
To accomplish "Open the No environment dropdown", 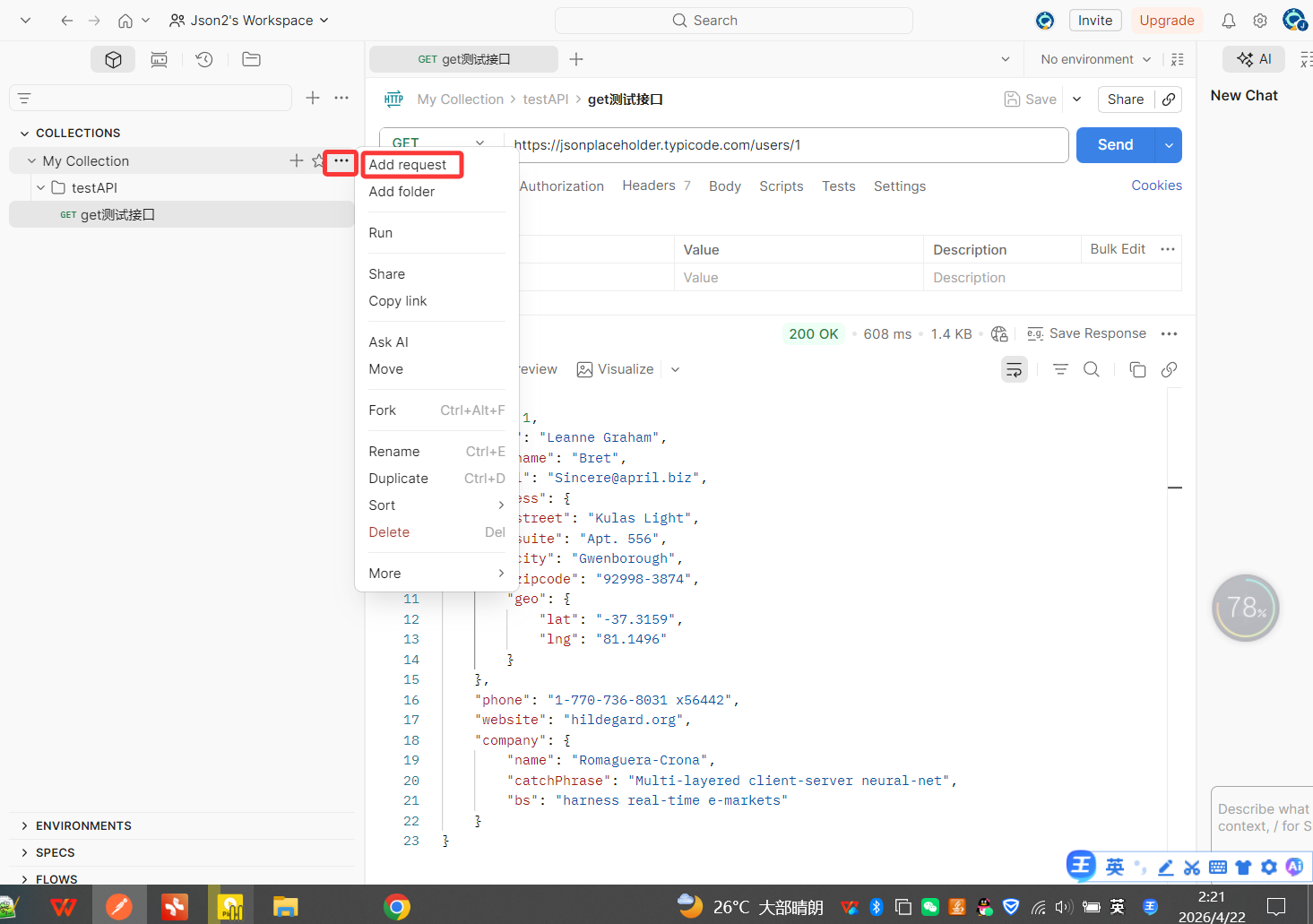I will click(1095, 59).
